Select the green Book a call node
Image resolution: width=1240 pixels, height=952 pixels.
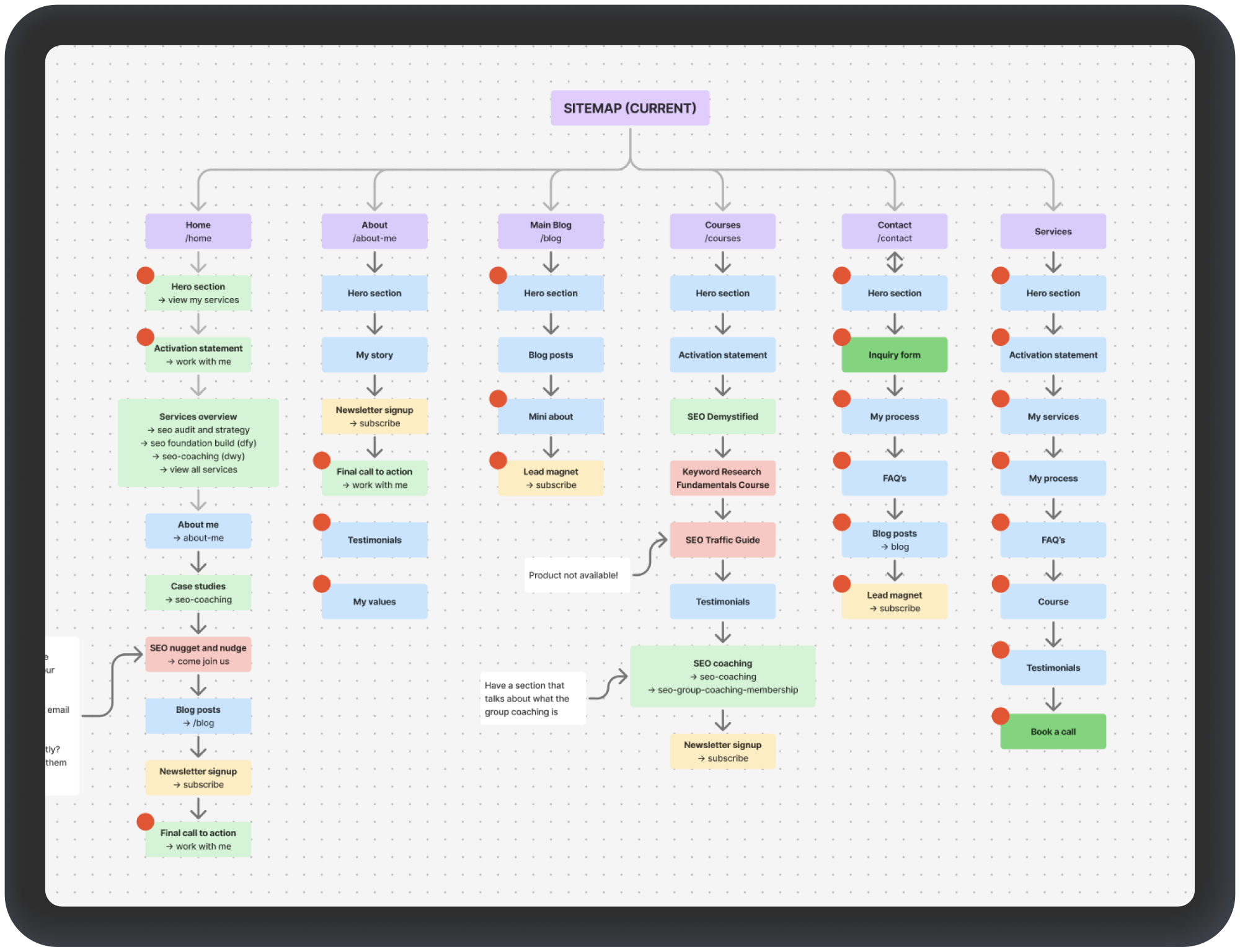1053,731
